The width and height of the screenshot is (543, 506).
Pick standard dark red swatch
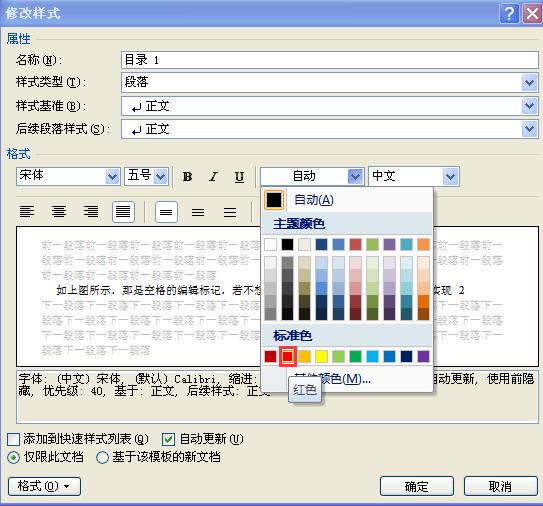[x=270, y=356]
